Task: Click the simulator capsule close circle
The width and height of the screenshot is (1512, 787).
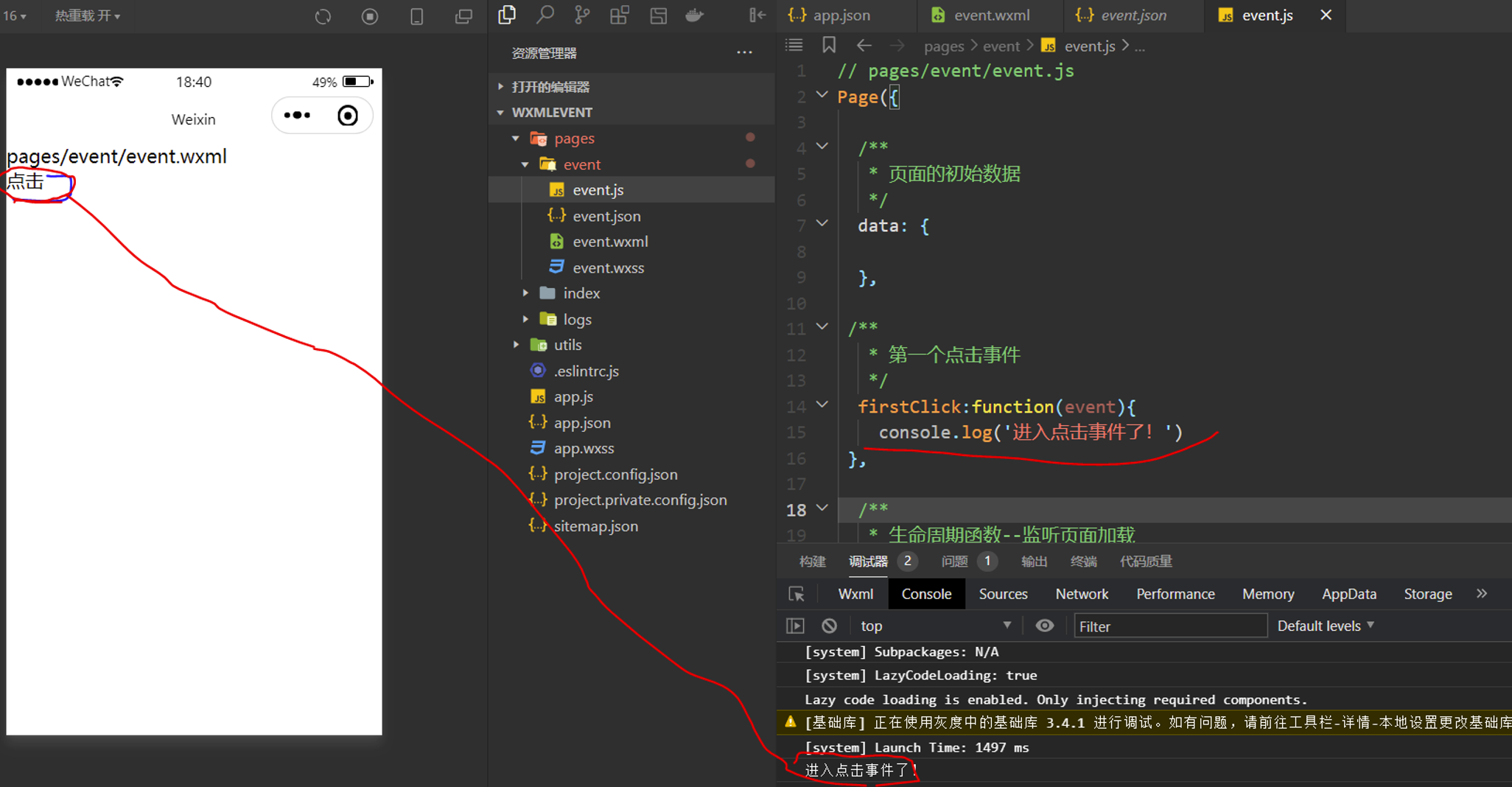Action: click(348, 116)
